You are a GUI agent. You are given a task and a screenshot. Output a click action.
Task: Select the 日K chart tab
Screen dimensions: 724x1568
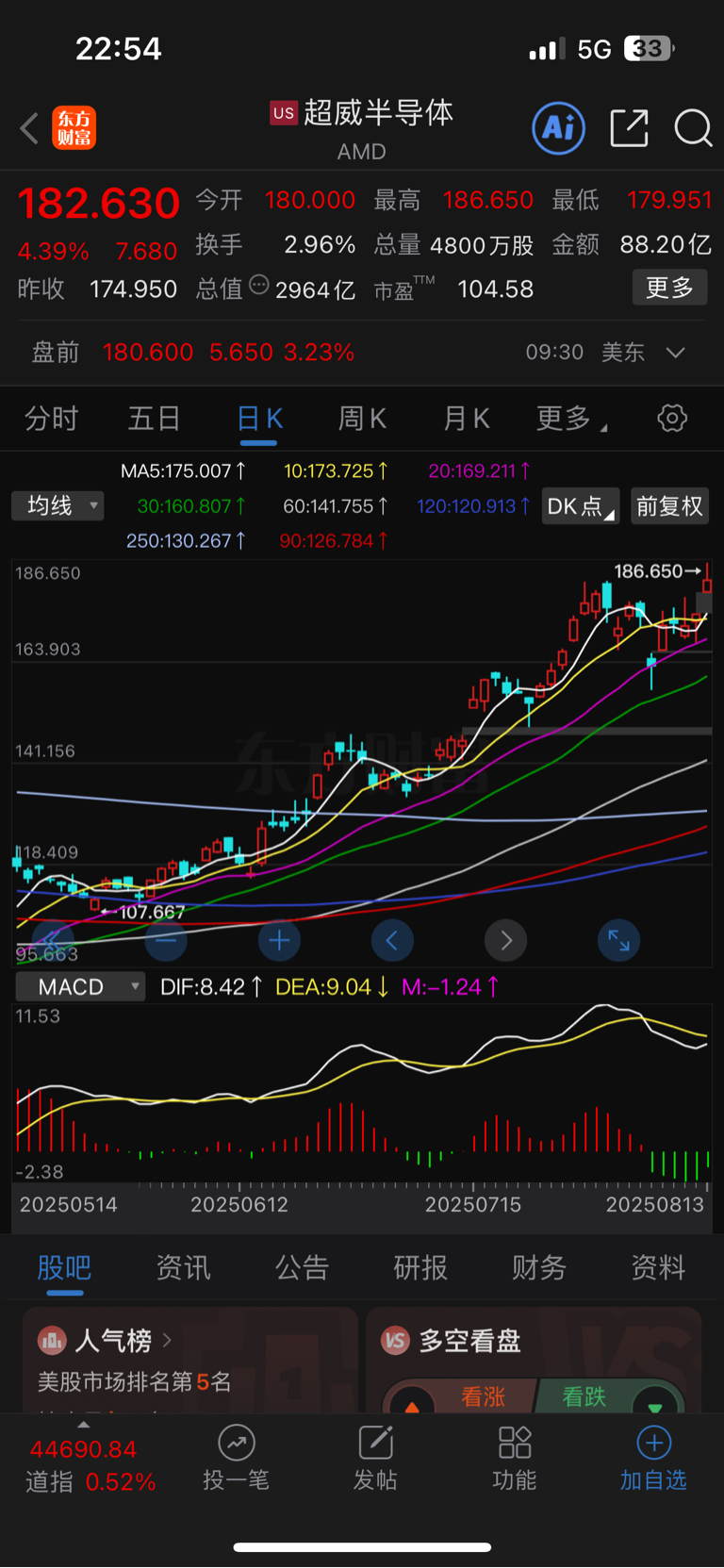tap(259, 419)
